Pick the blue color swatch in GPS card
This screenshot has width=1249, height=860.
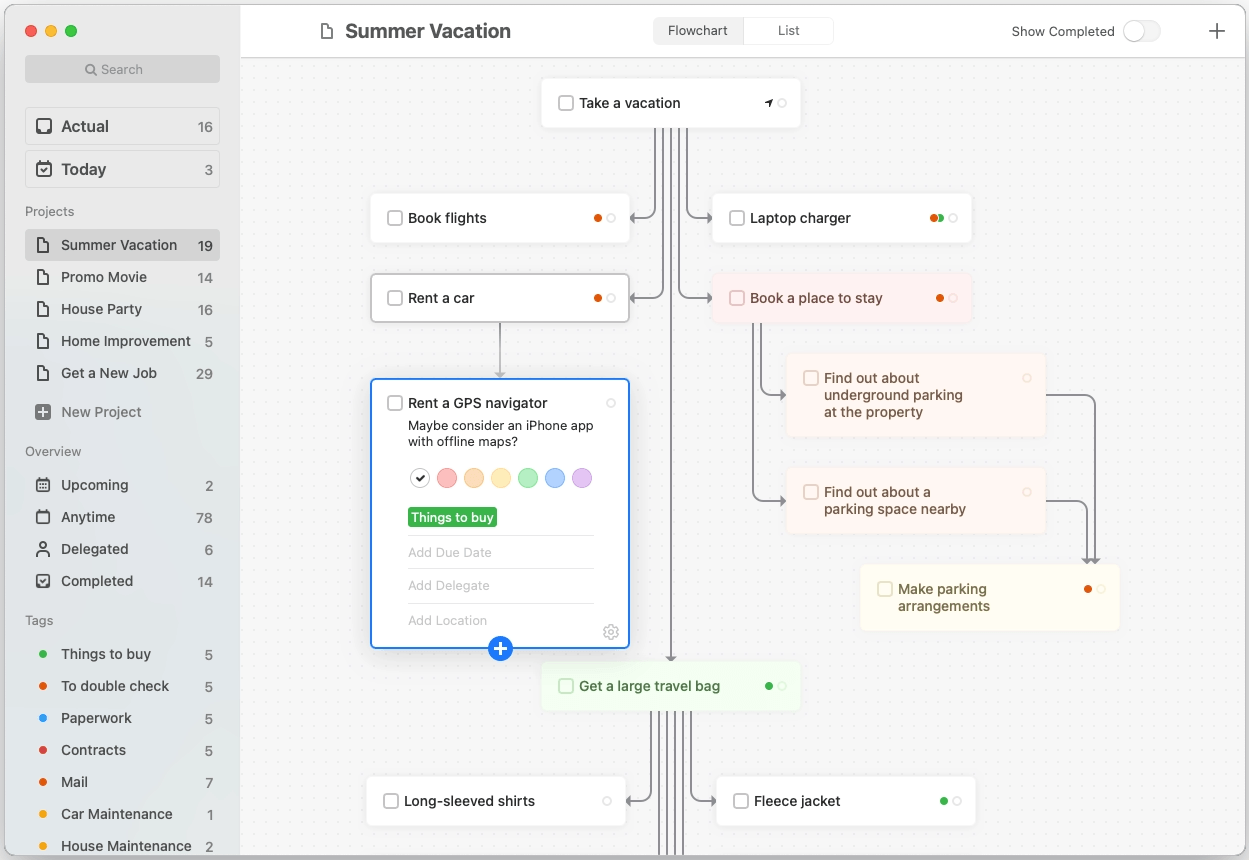pos(555,478)
